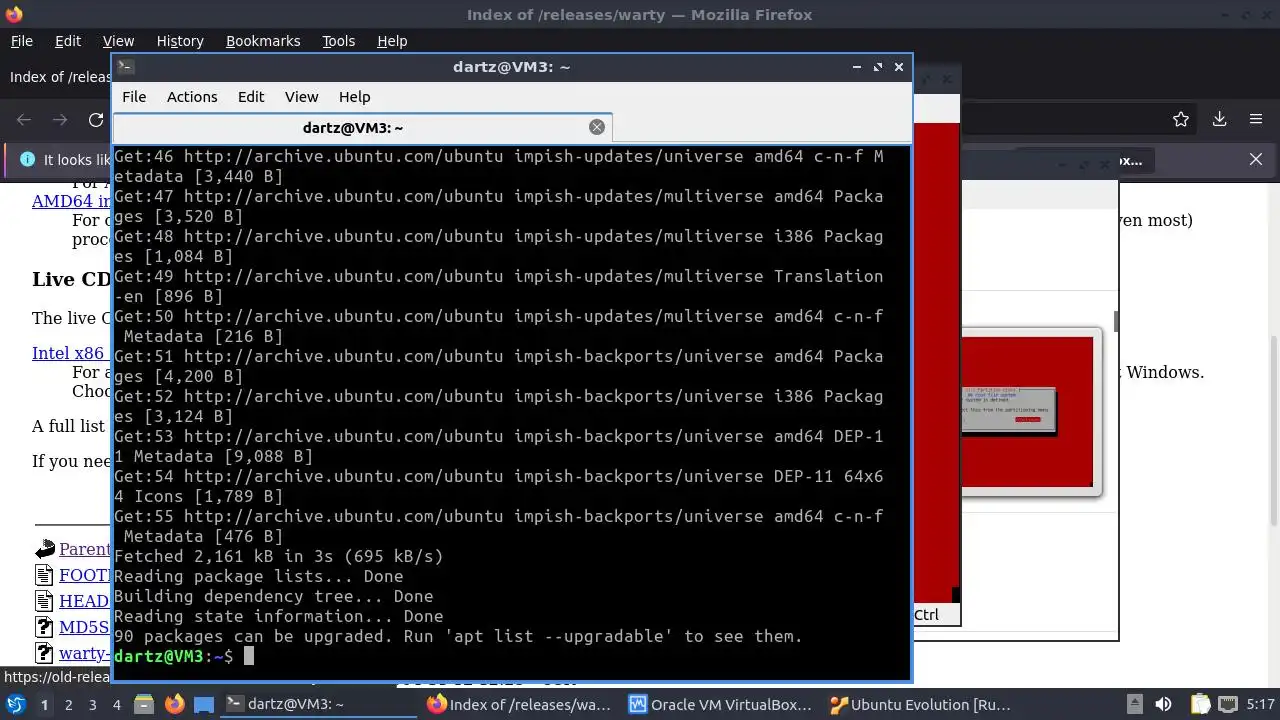
Task: Open the AMD64 install link
Action: click(x=72, y=200)
